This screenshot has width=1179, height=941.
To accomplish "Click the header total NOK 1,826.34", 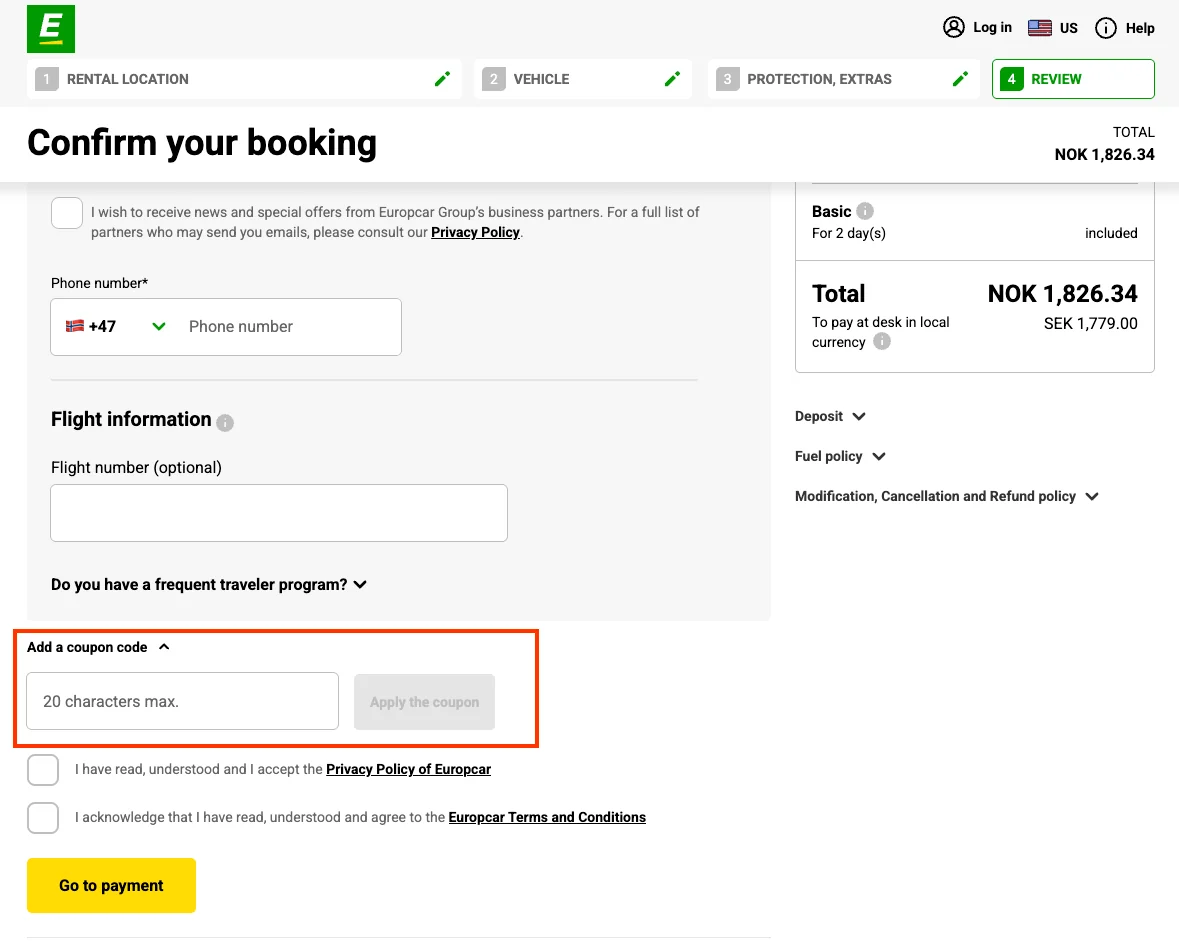I will [x=1105, y=154].
